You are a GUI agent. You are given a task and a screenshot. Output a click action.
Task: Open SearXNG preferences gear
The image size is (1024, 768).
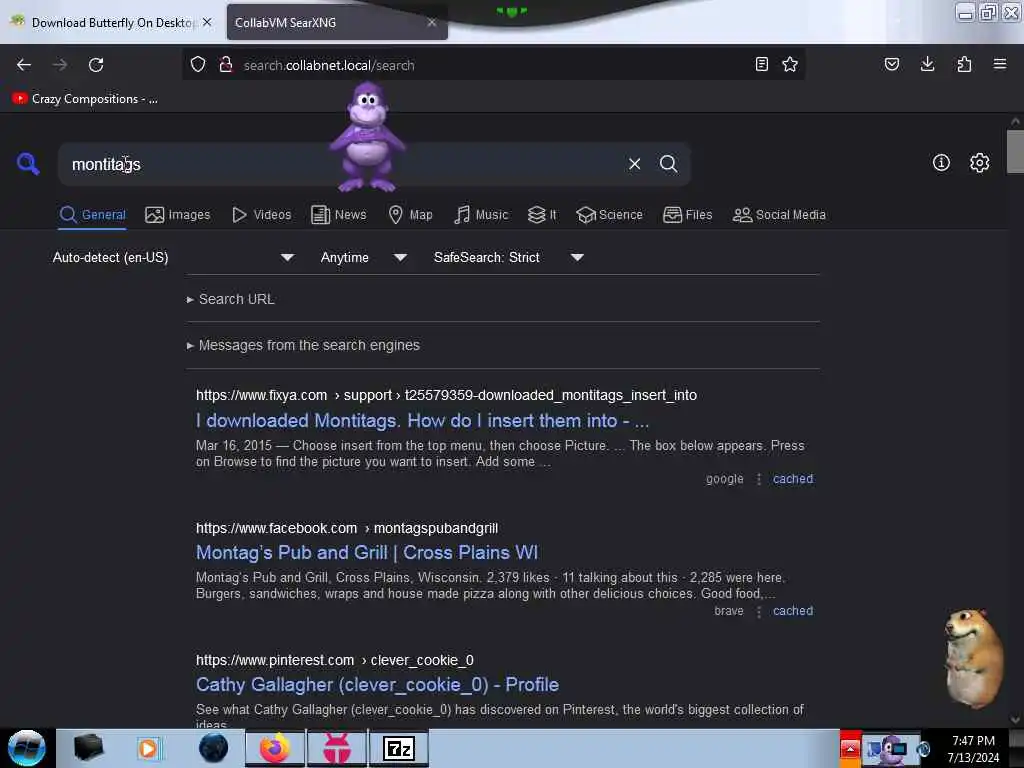tap(979, 163)
